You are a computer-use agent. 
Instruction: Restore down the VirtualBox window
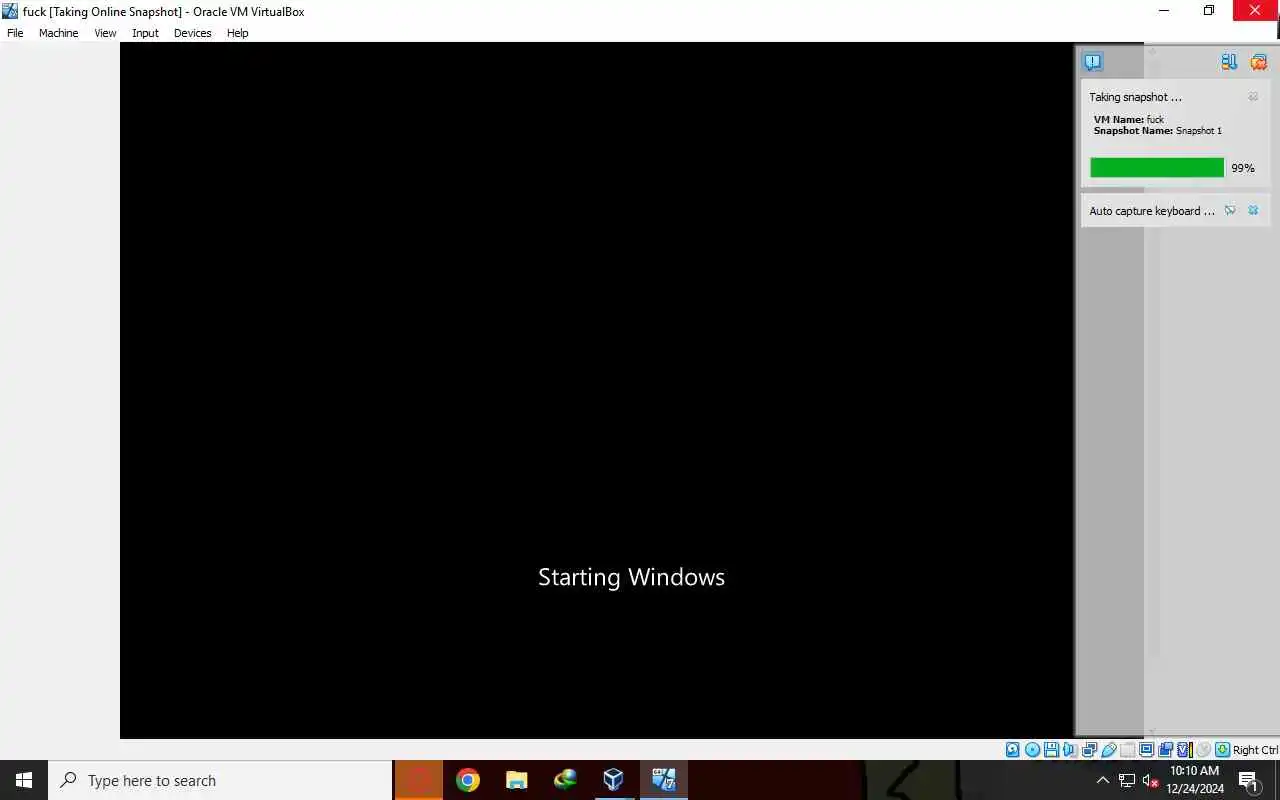1209,11
